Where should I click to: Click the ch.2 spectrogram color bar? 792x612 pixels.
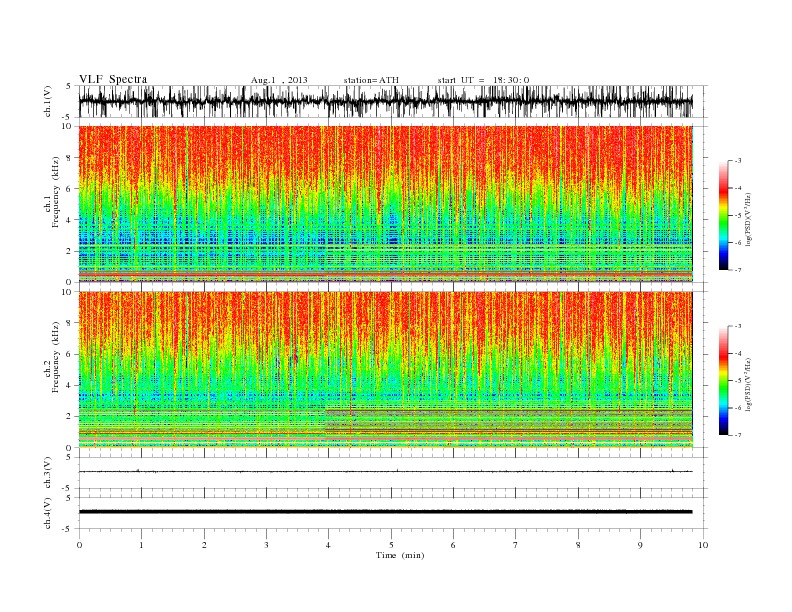pyautogui.click(x=724, y=380)
